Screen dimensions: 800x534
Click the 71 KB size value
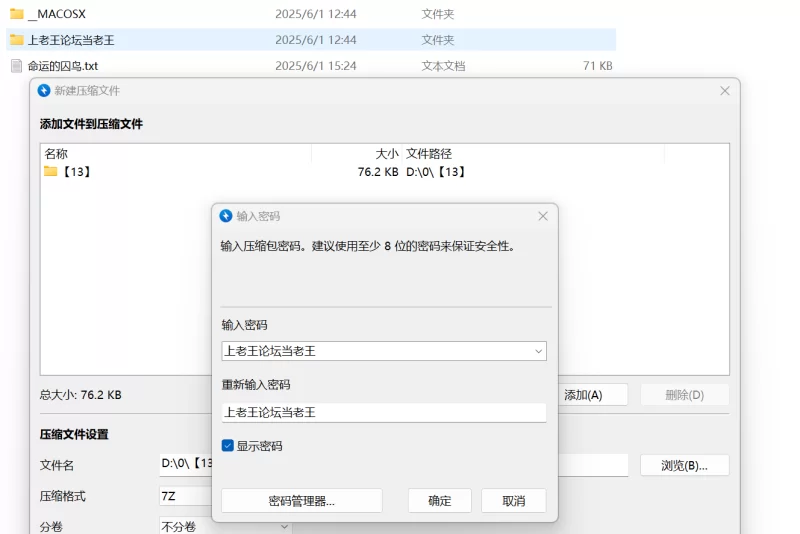[x=597, y=66]
